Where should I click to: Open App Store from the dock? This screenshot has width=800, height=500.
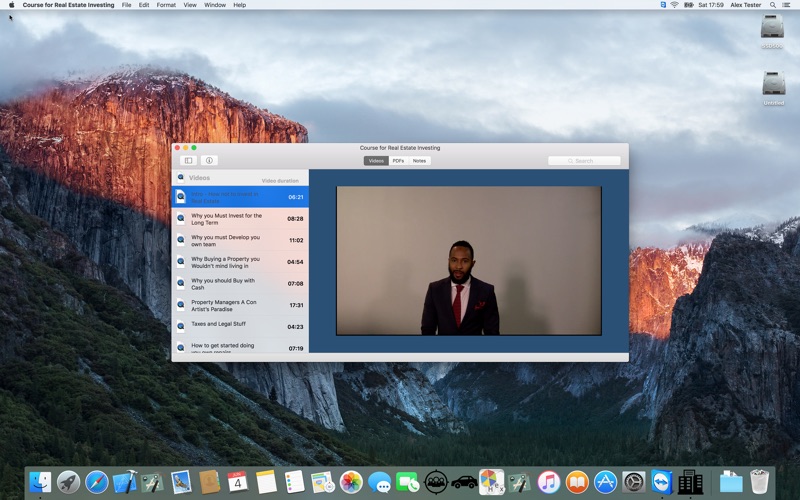point(605,482)
